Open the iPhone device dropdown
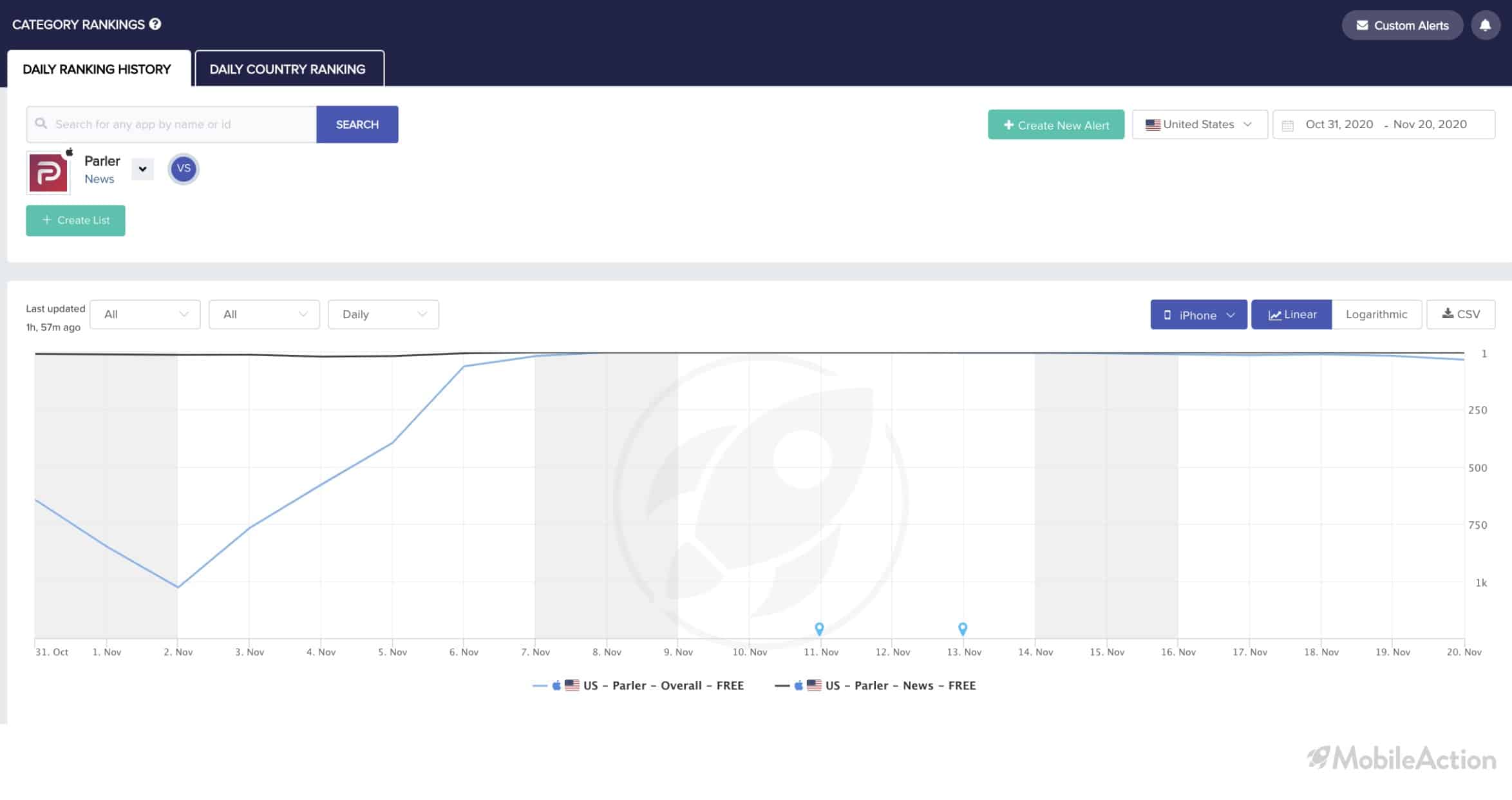Screen dimensions: 1512x800 1198,314
